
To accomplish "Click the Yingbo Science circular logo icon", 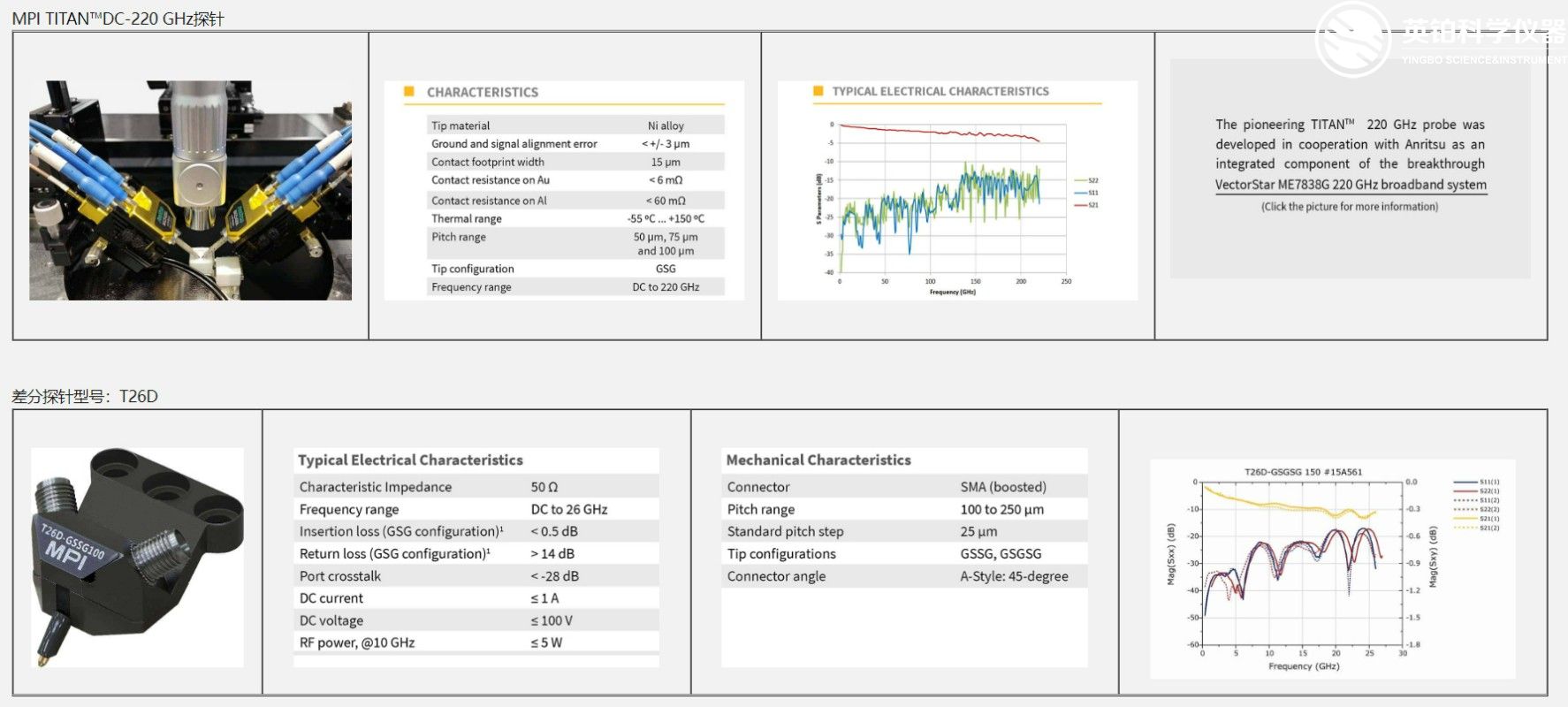I will pos(1352,37).
